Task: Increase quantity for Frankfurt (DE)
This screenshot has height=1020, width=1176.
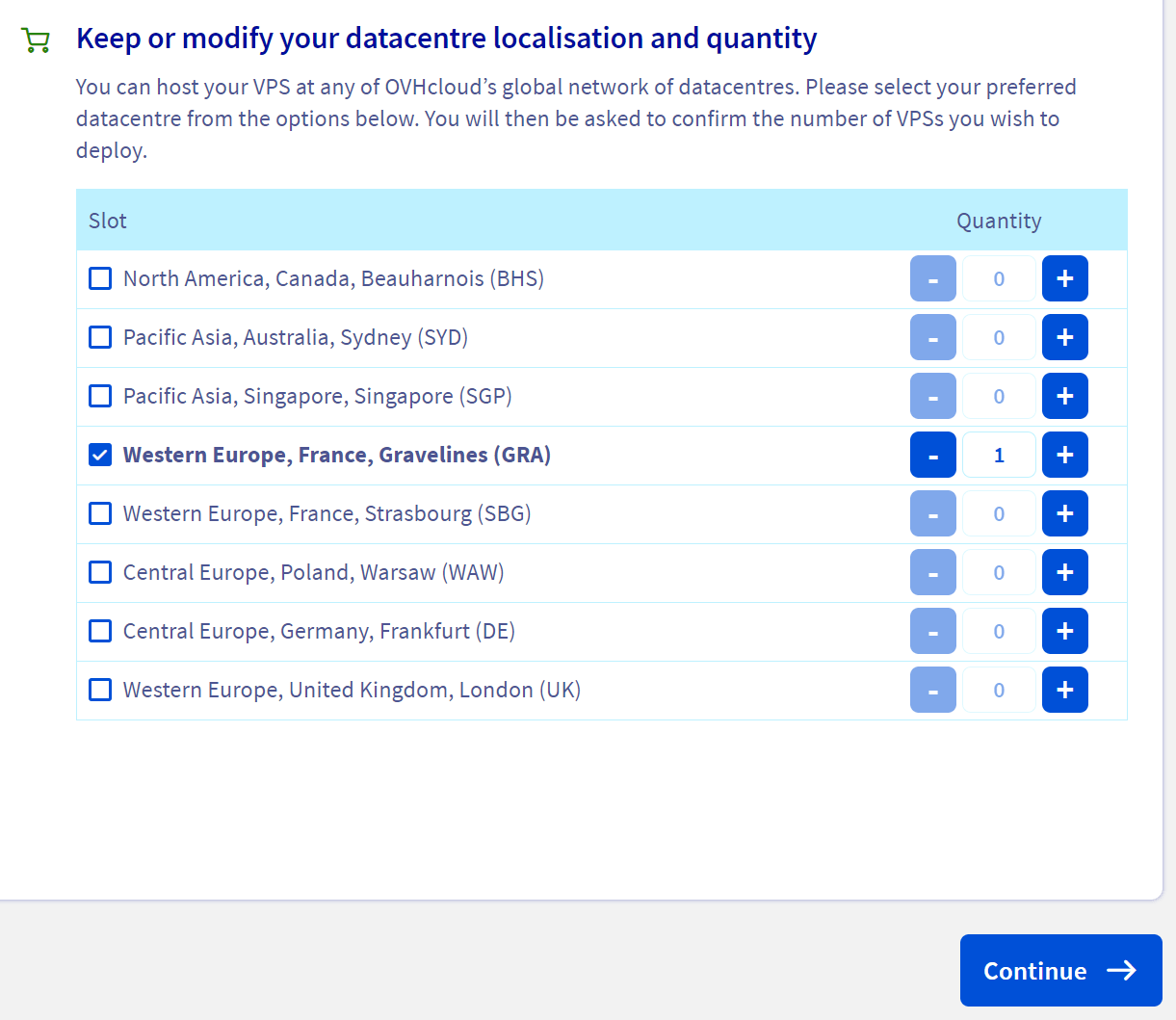Action: (1065, 631)
